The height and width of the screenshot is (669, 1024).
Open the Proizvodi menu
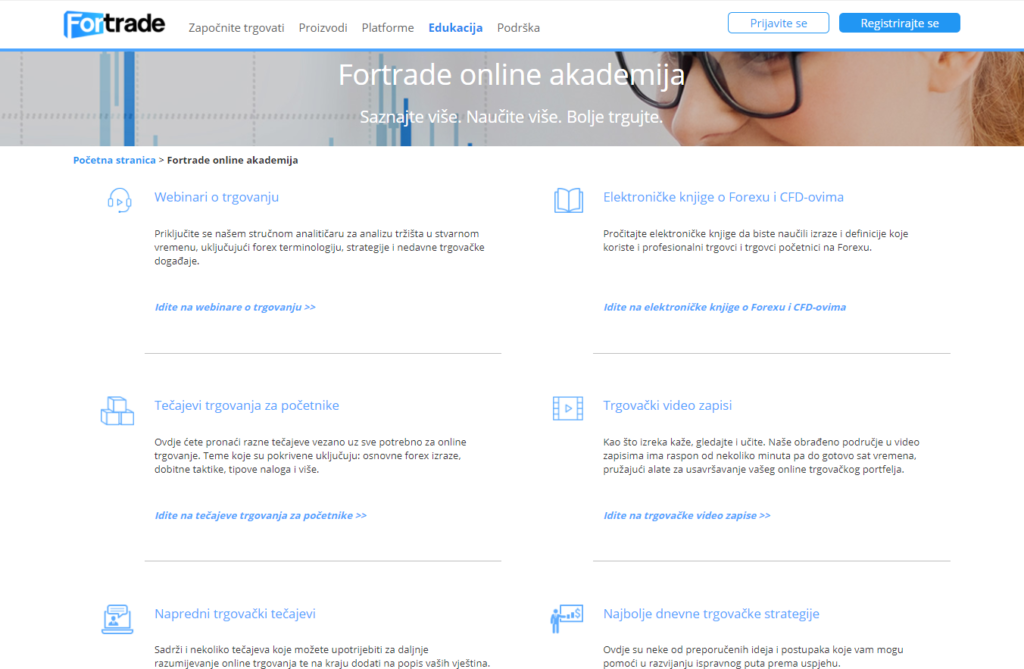point(323,28)
